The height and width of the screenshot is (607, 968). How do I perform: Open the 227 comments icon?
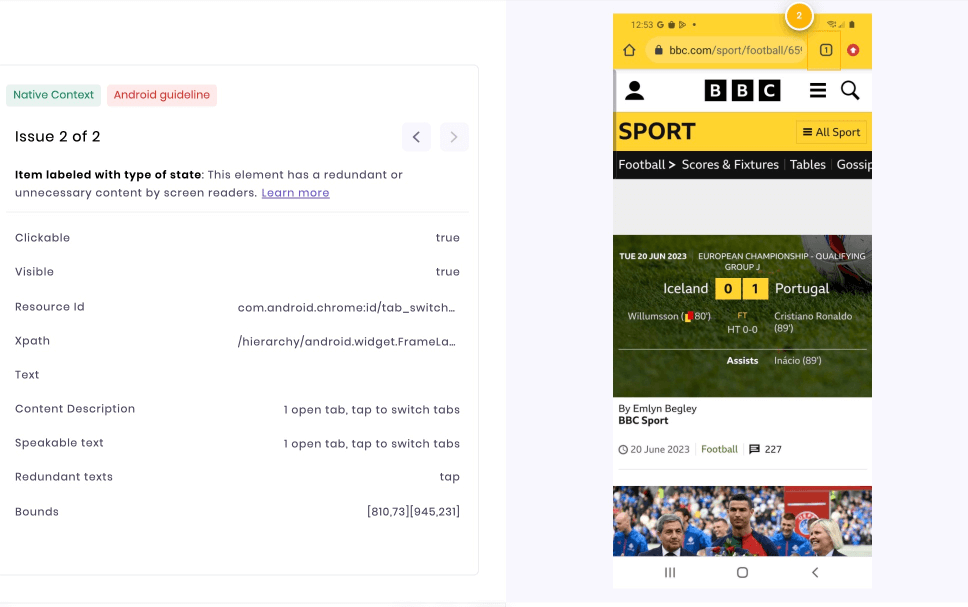754,450
